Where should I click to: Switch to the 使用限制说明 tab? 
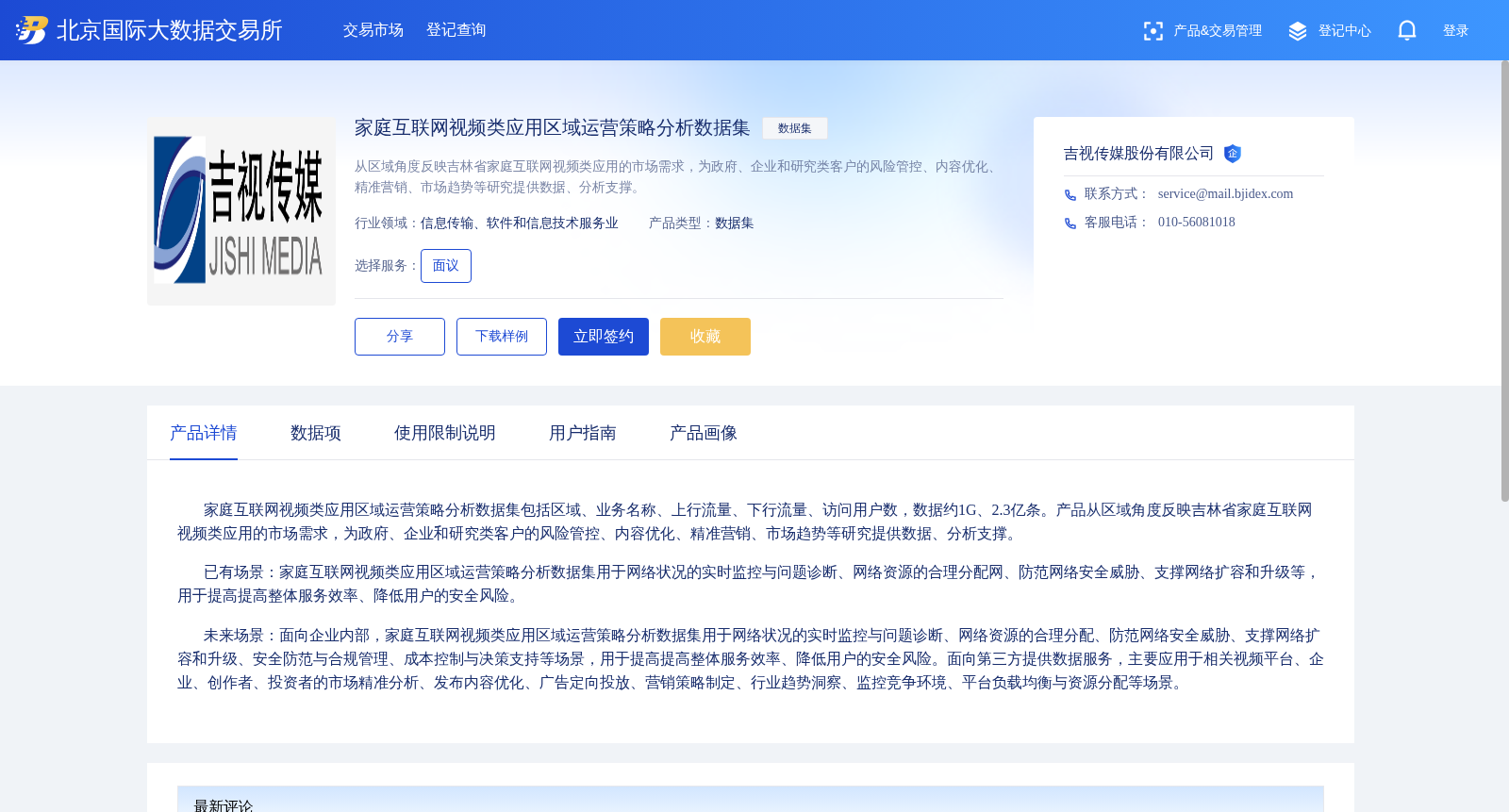point(445,433)
